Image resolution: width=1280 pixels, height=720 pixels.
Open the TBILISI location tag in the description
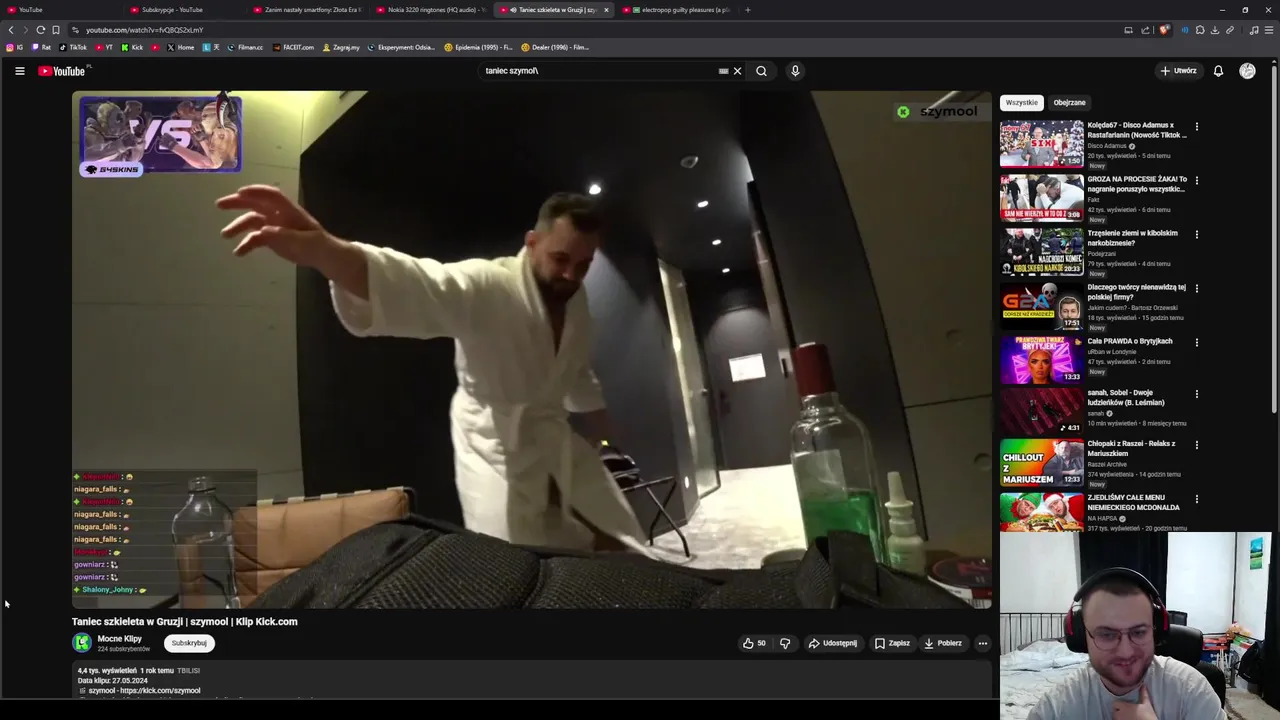pos(188,671)
